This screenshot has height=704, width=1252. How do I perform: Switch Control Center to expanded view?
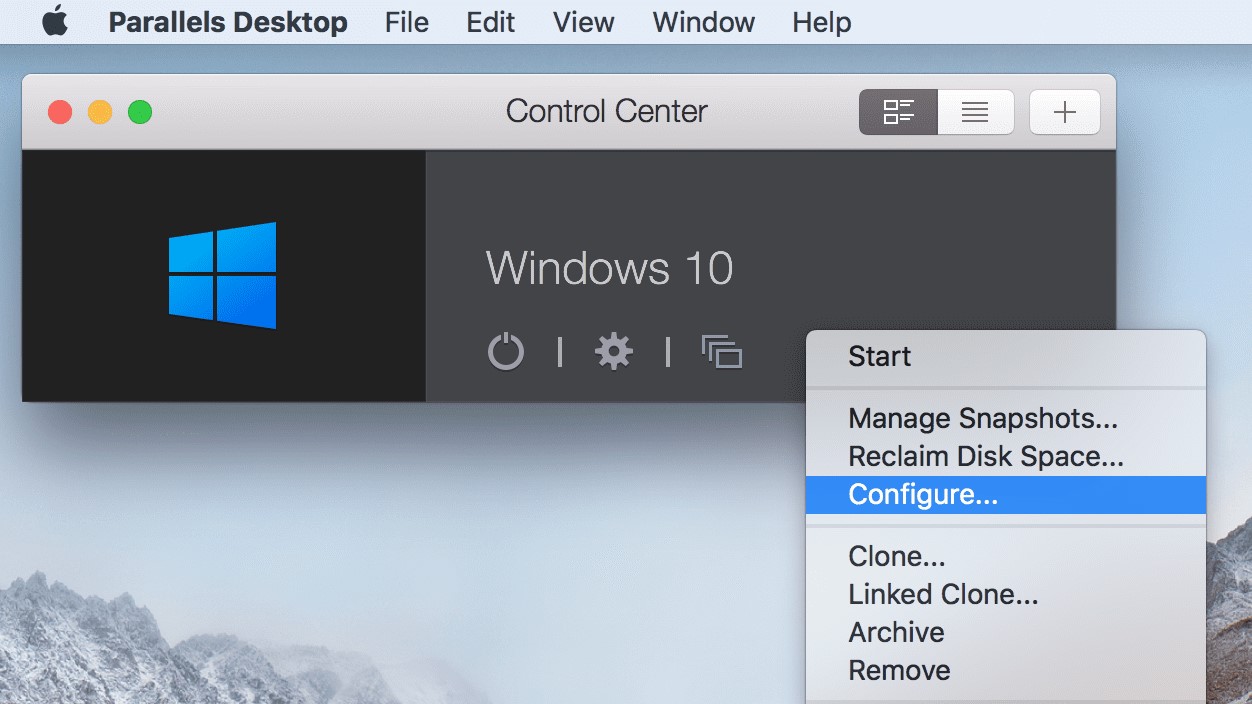click(898, 112)
